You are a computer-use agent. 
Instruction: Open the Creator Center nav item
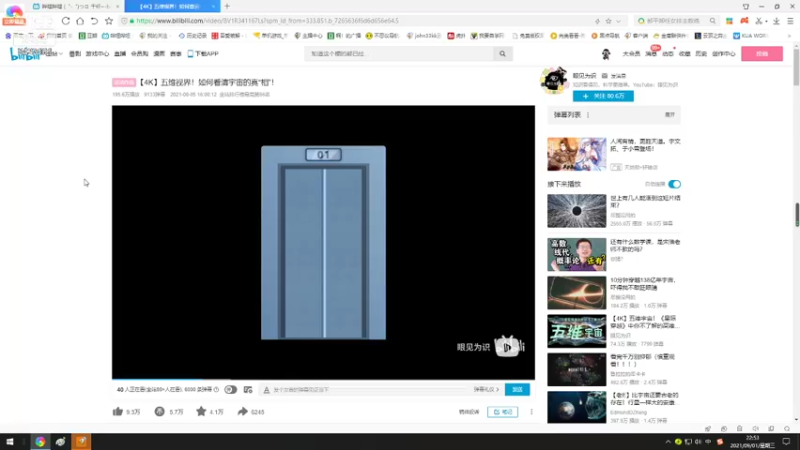pos(723,54)
